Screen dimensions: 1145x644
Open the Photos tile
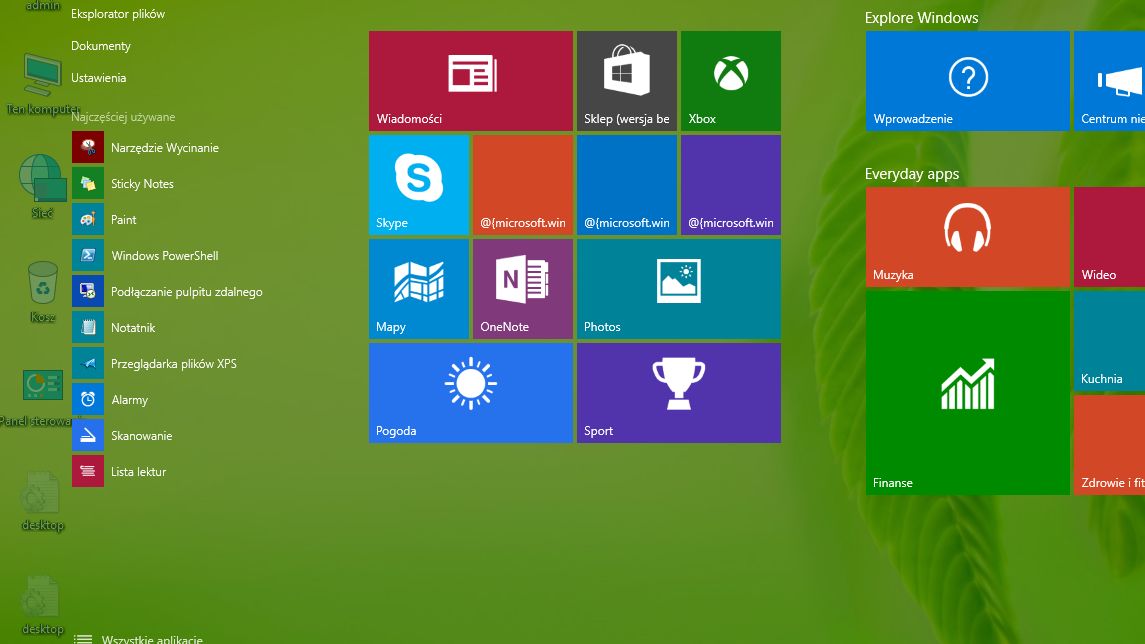(x=679, y=289)
